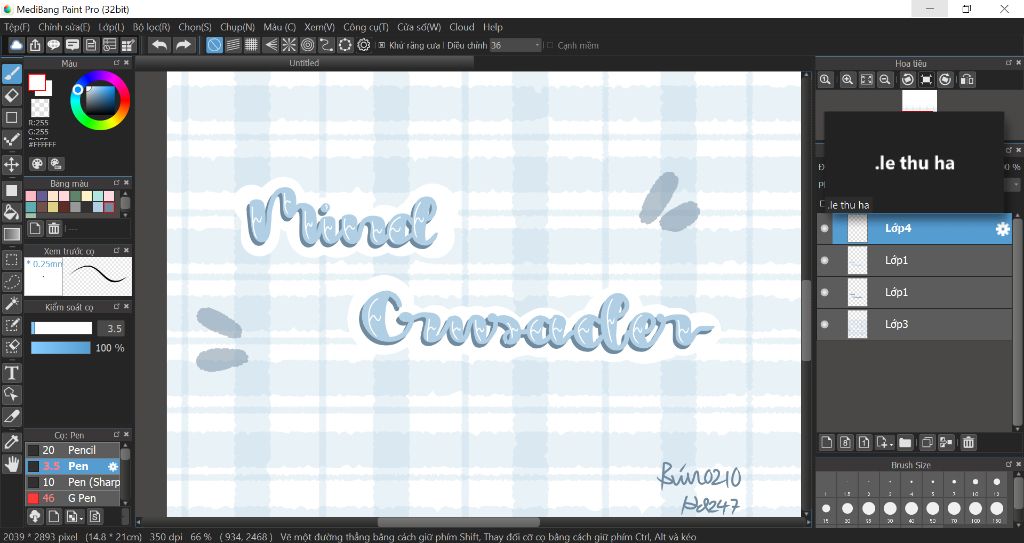Image resolution: width=1024 pixels, height=543 pixels.
Task: Switch to the Untitled canvas tab
Action: click(304, 63)
